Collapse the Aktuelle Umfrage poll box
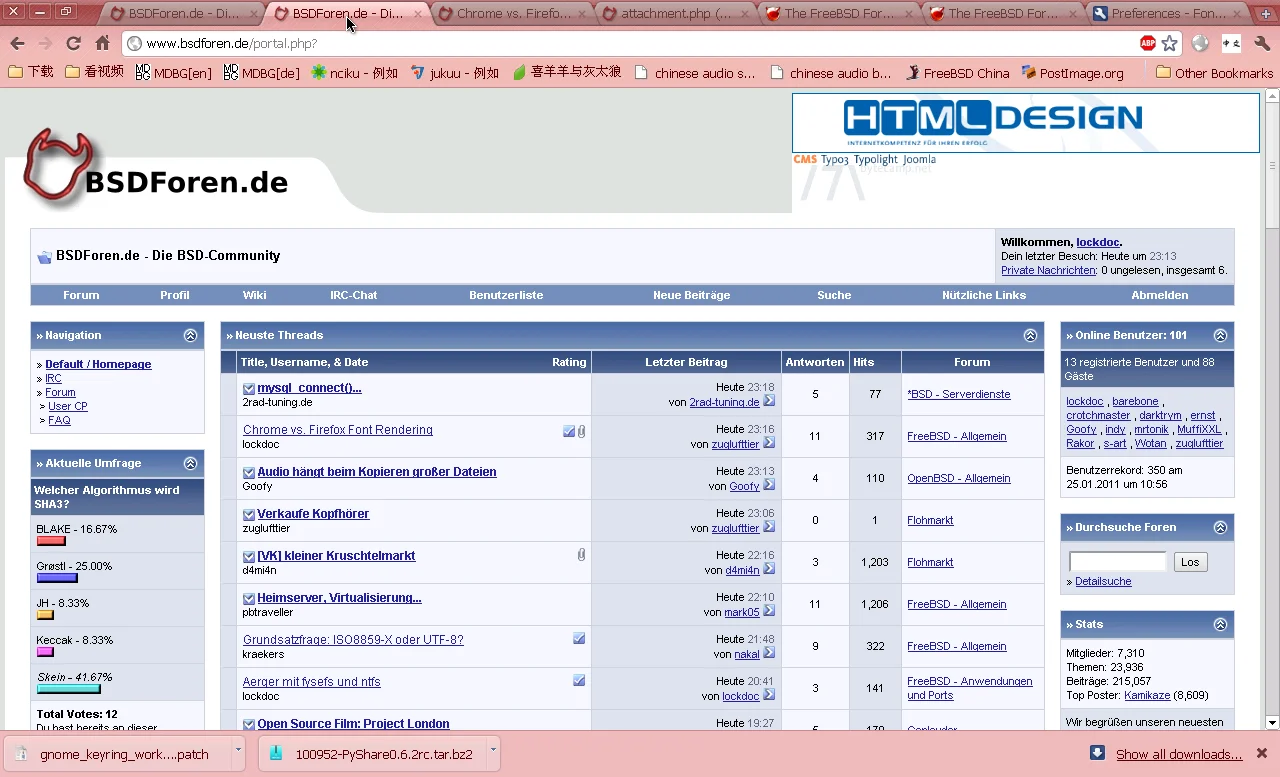Viewport: 1280px width, 777px height. point(190,464)
